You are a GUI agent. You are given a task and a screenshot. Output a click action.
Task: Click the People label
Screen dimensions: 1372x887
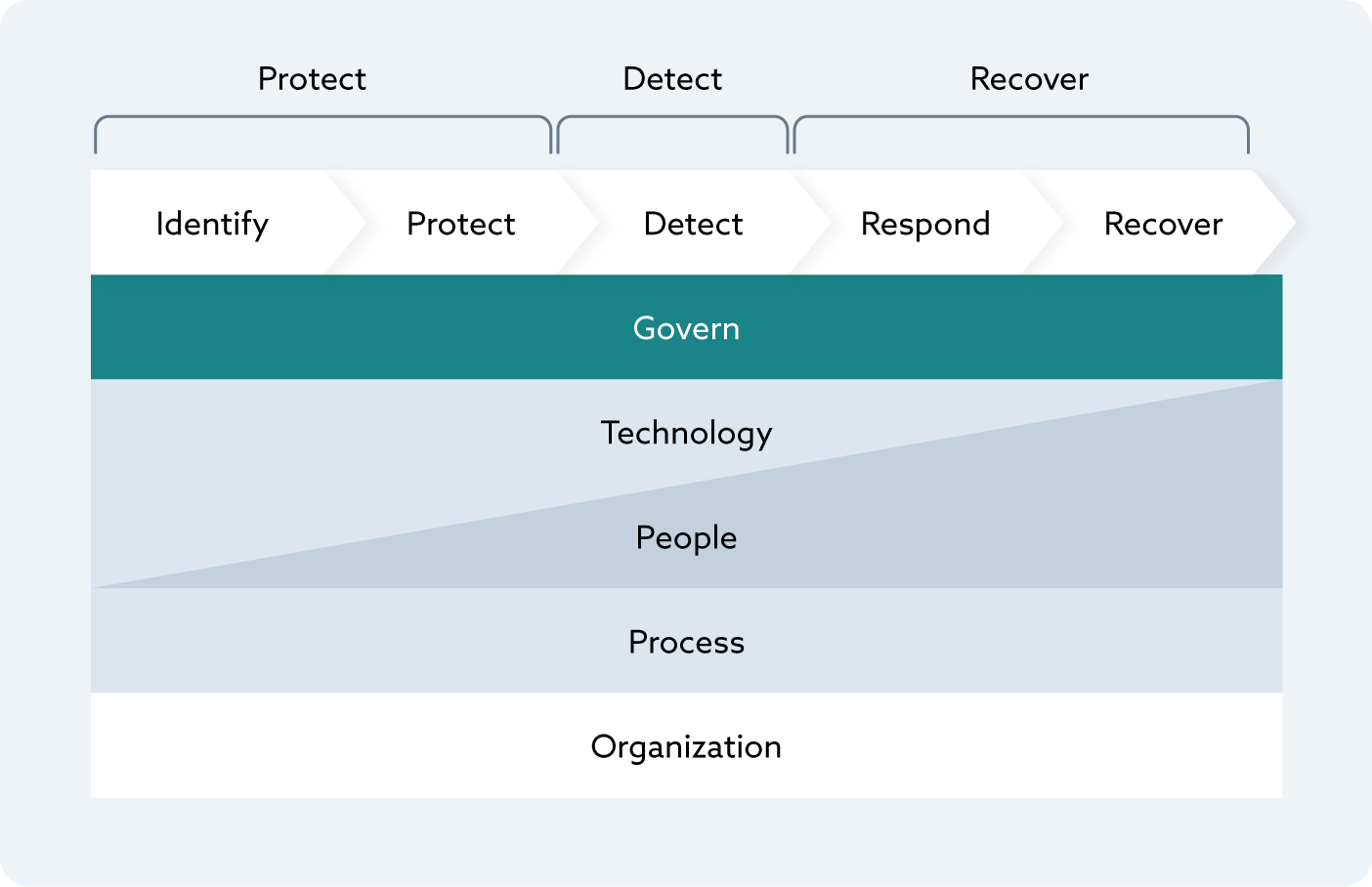point(686,537)
